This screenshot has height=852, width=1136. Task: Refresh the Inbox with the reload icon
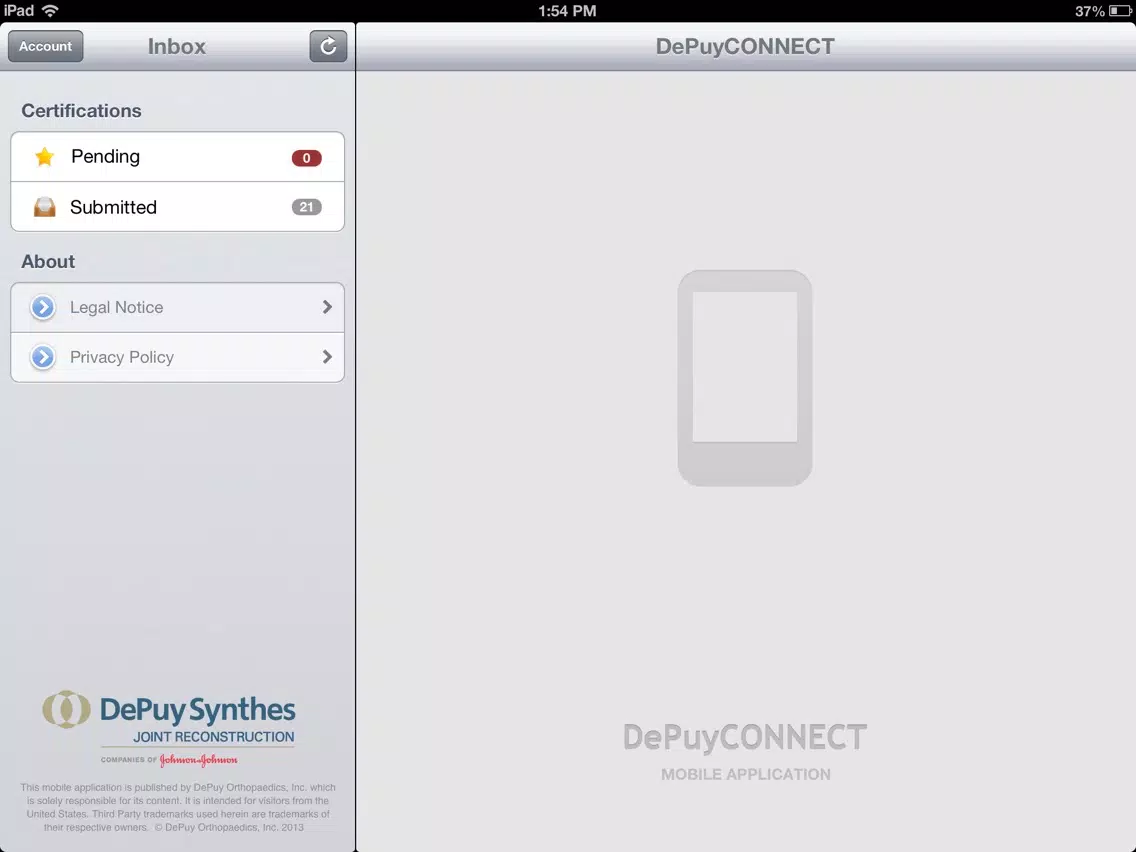point(328,46)
